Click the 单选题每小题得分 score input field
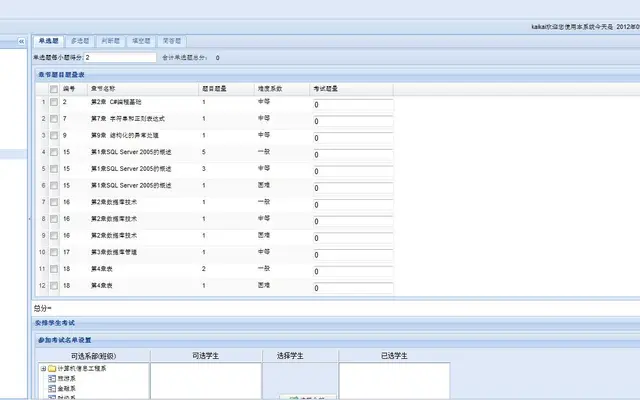 click(120, 58)
